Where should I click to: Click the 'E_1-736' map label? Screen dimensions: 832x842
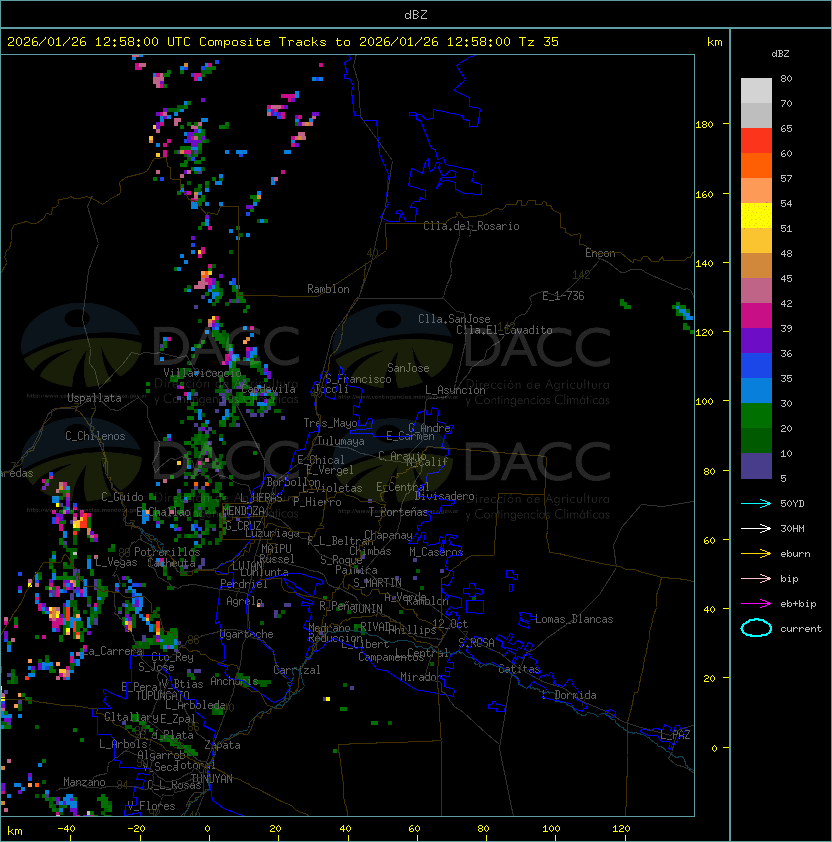point(563,296)
